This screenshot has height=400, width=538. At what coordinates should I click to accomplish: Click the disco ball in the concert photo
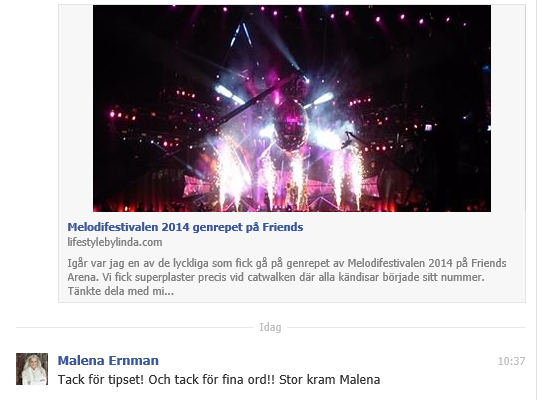(291, 125)
